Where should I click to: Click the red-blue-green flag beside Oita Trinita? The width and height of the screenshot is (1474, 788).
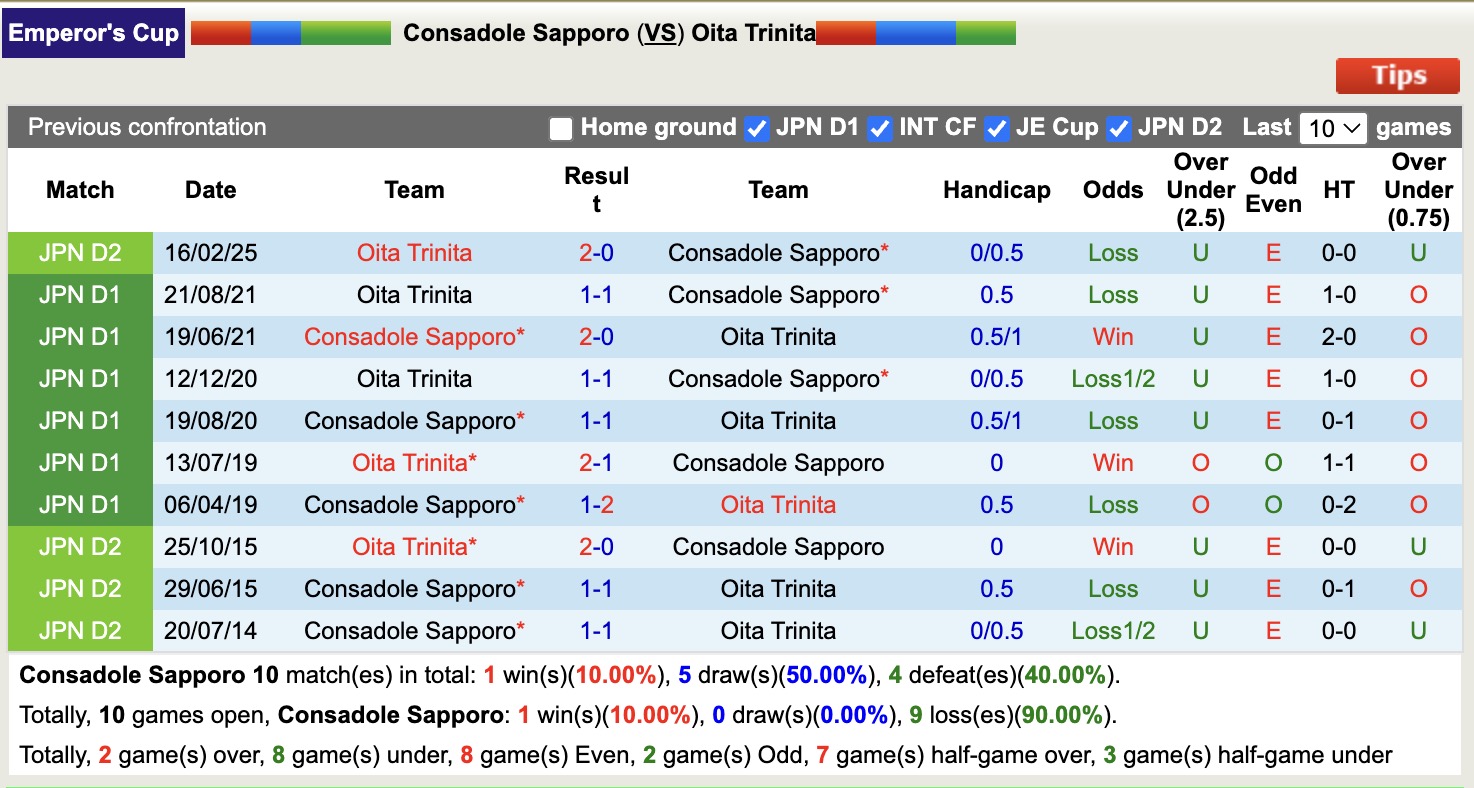pos(915,31)
